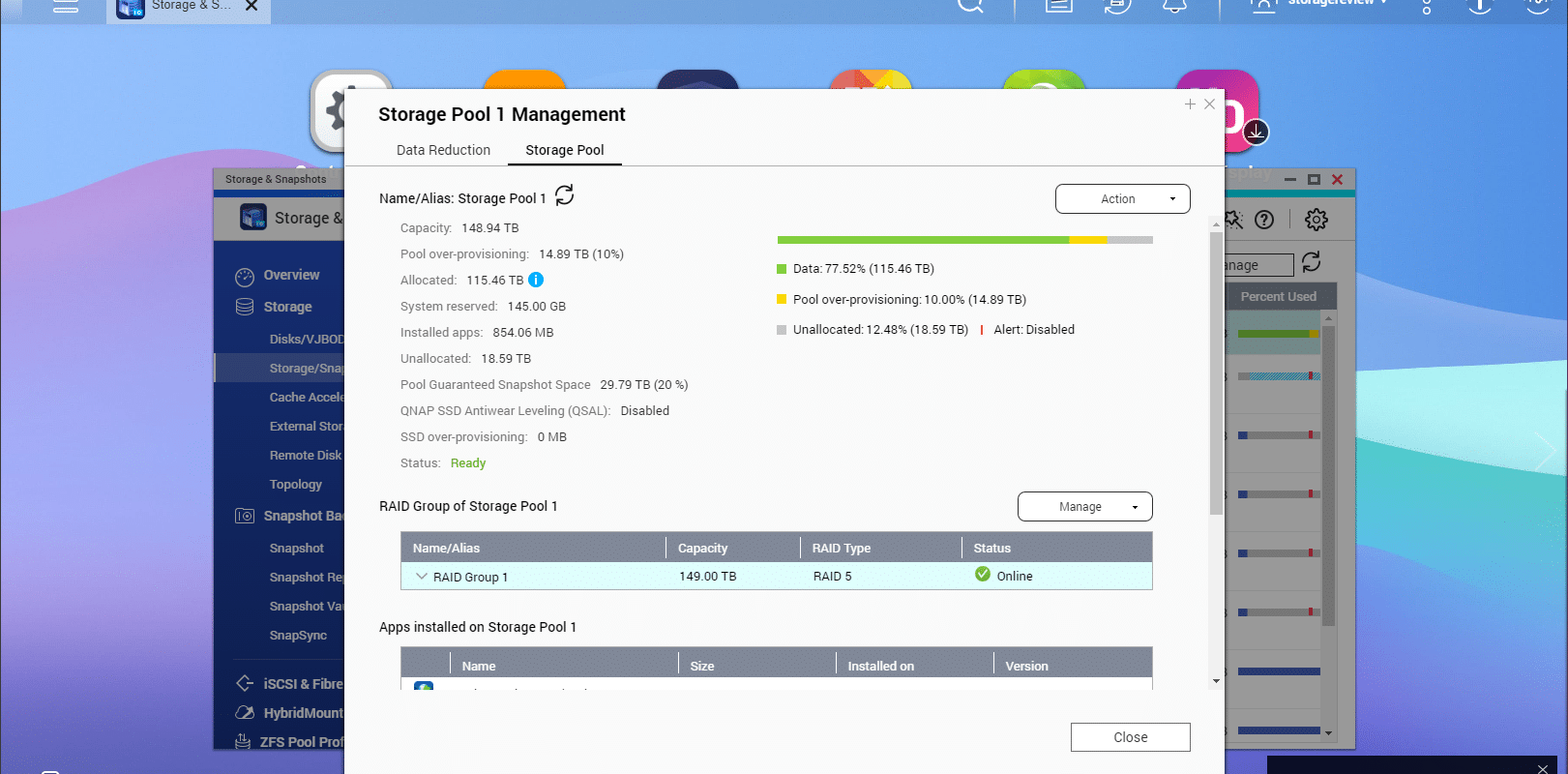Click the 149.00 TB capacity cell

(x=707, y=577)
